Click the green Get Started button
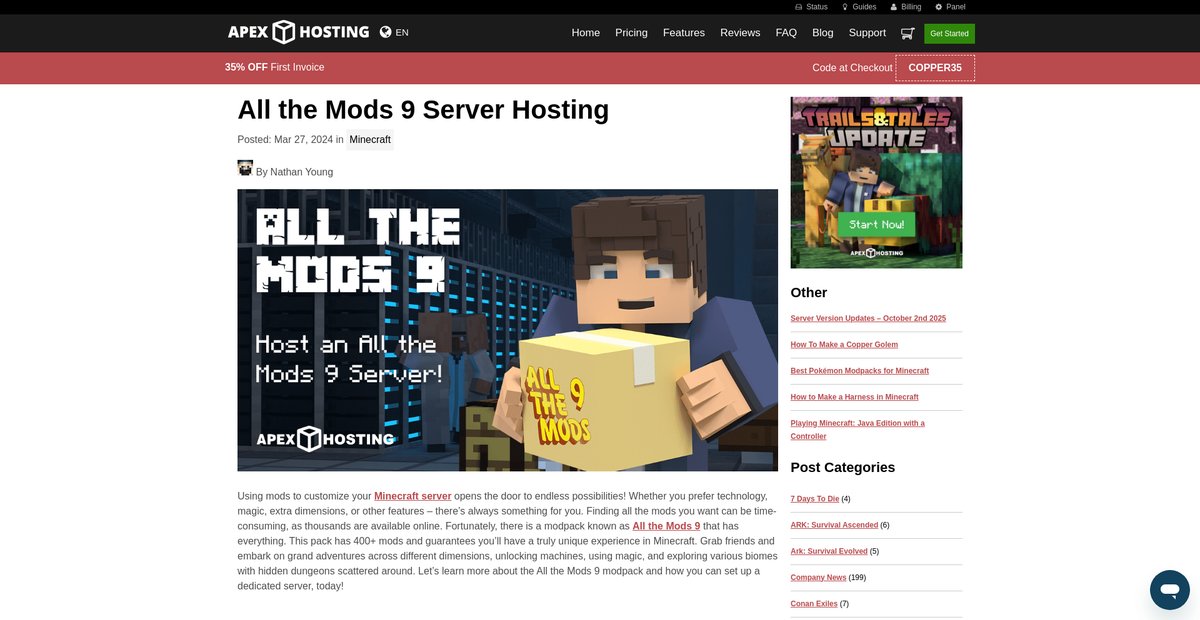The height and width of the screenshot is (620, 1200). click(x=949, y=33)
